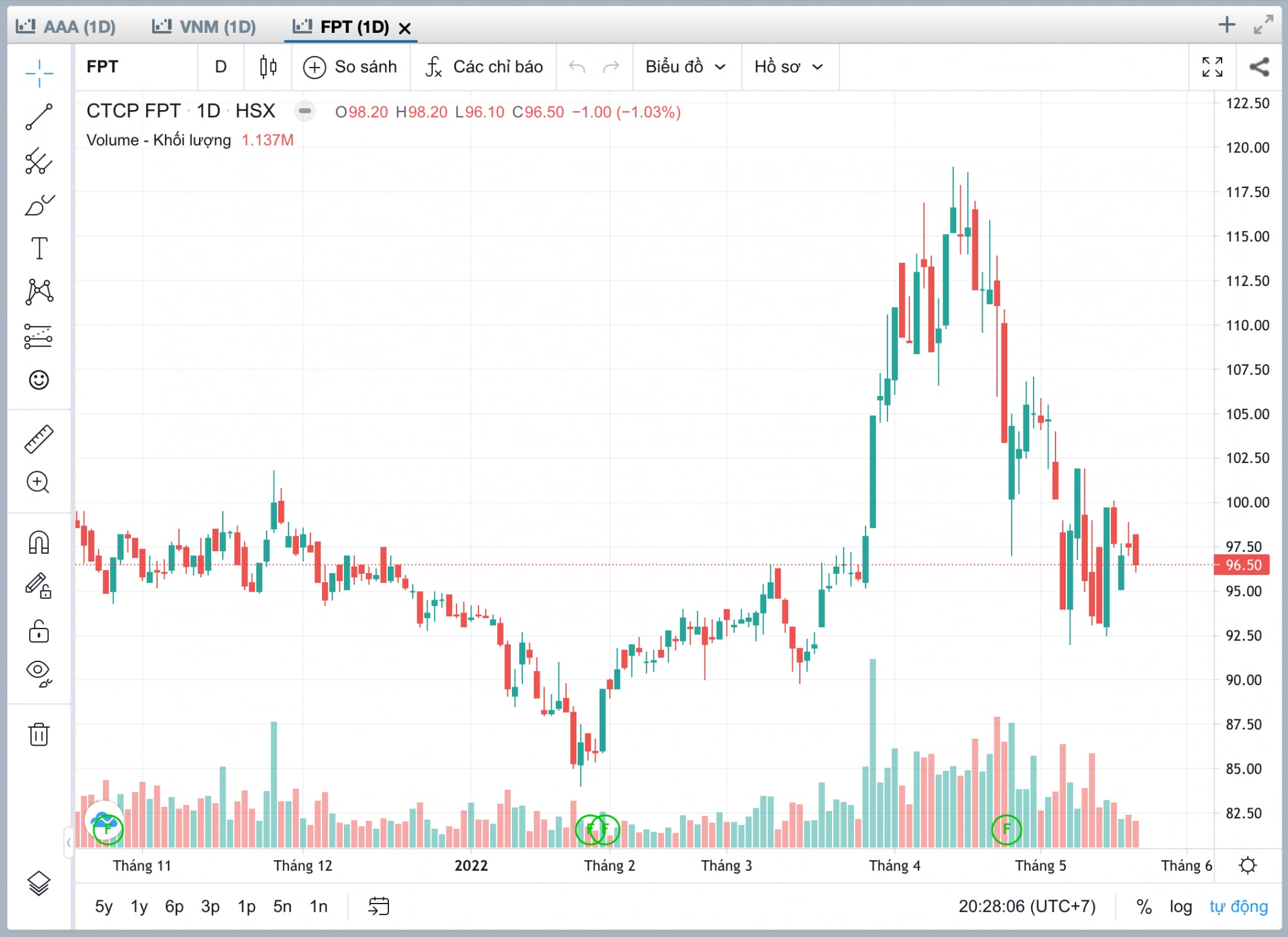The width and height of the screenshot is (1288, 937).
Task: Toggle log scale mode
Action: (x=1181, y=906)
